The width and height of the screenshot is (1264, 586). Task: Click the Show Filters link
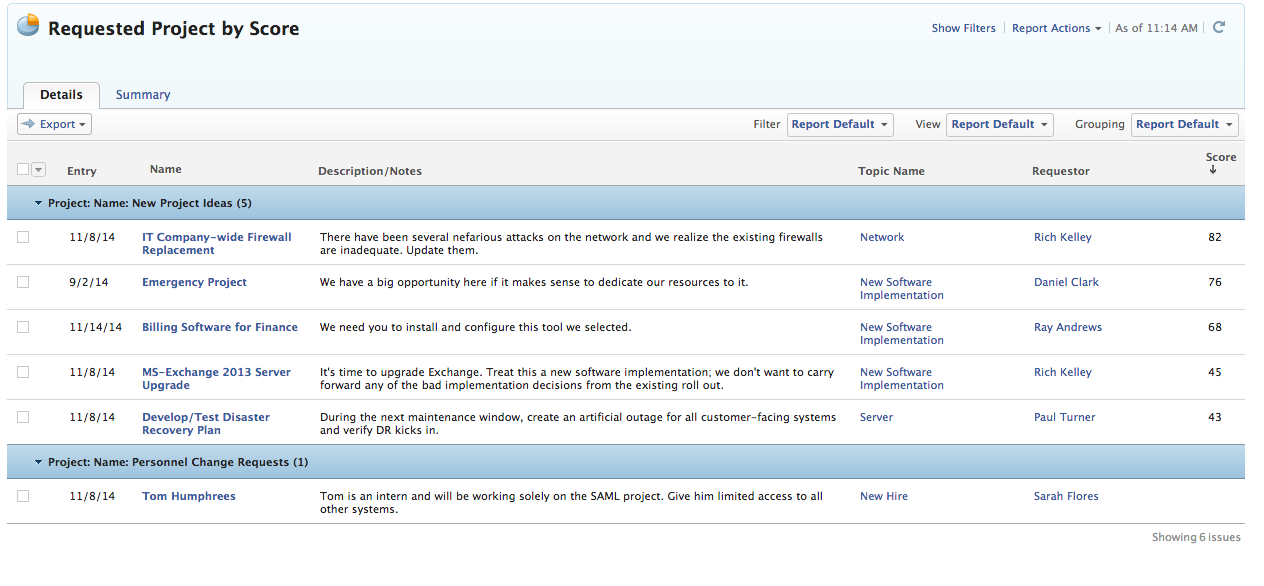point(963,28)
